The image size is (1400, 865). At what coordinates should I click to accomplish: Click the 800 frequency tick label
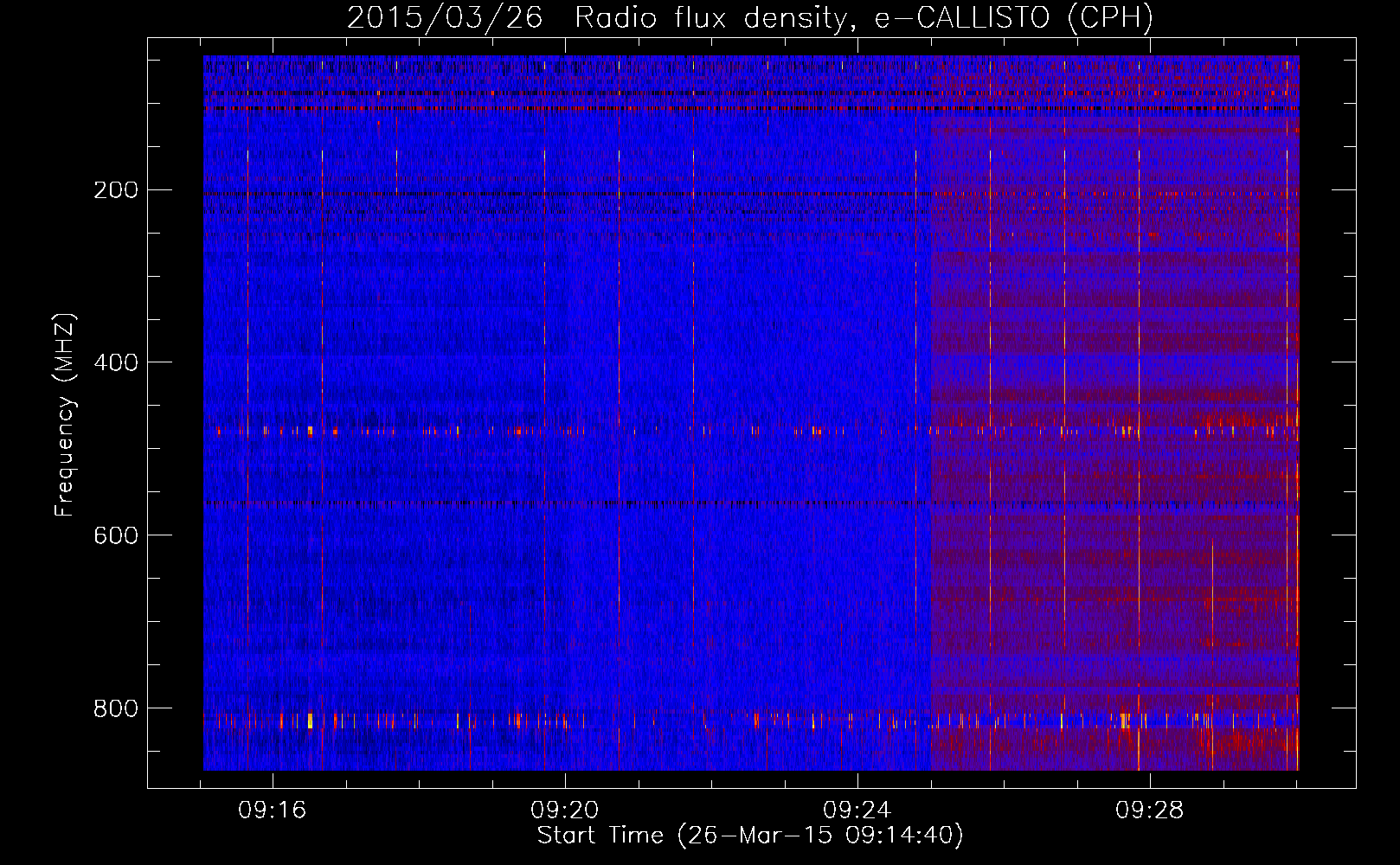click(116, 708)
